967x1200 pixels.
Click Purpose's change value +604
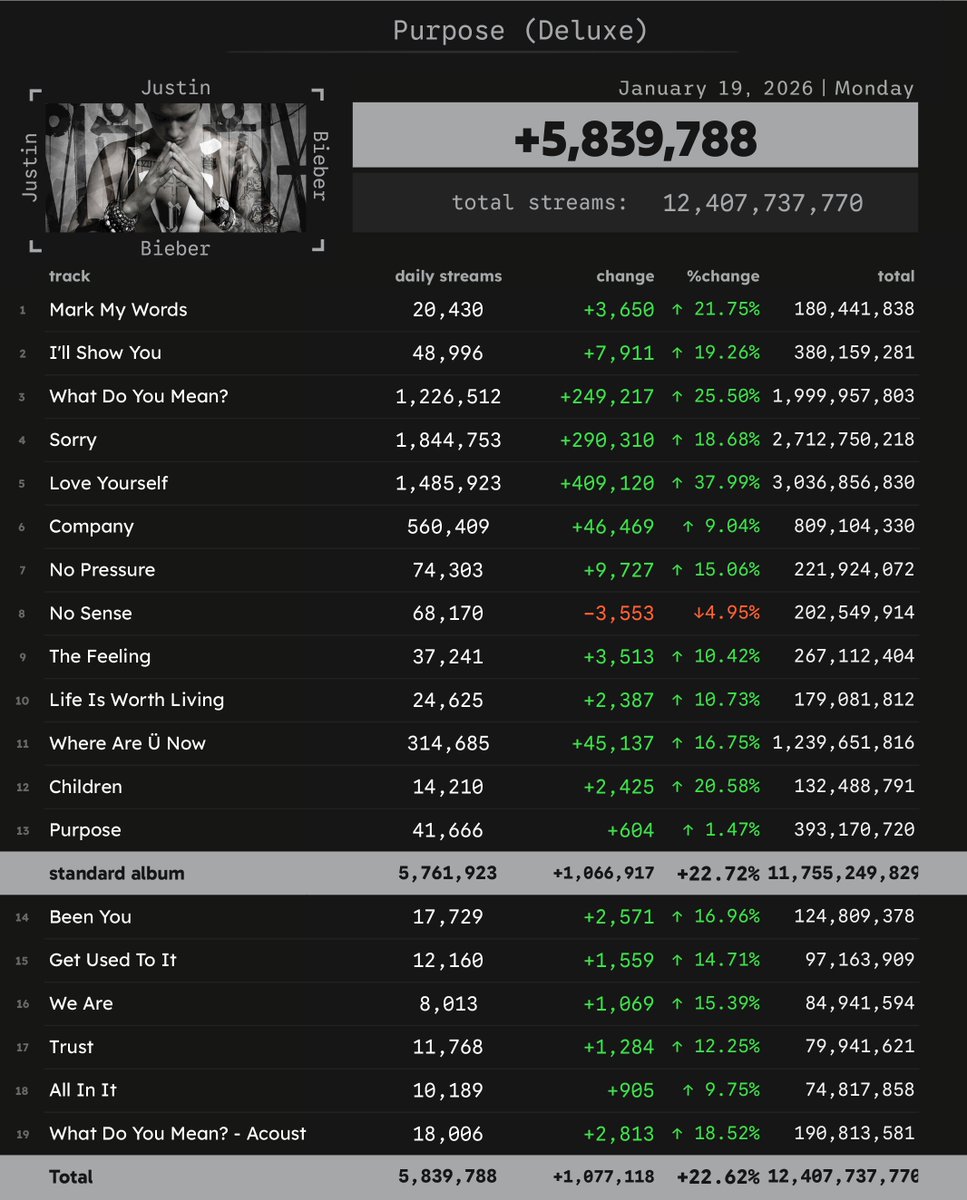(x=630, y=830)
